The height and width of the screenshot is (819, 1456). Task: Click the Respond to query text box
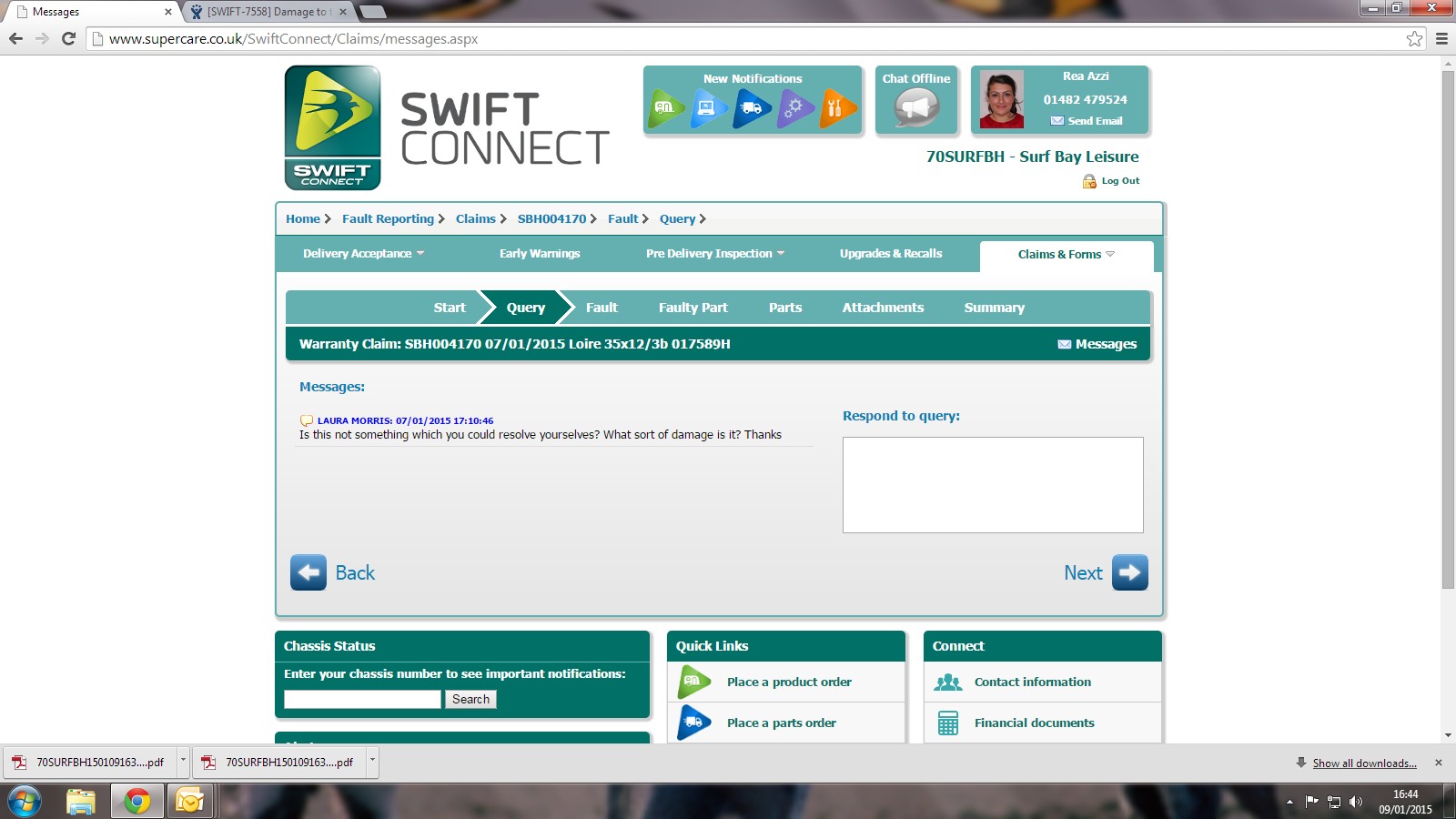click(x=993, y=485)
